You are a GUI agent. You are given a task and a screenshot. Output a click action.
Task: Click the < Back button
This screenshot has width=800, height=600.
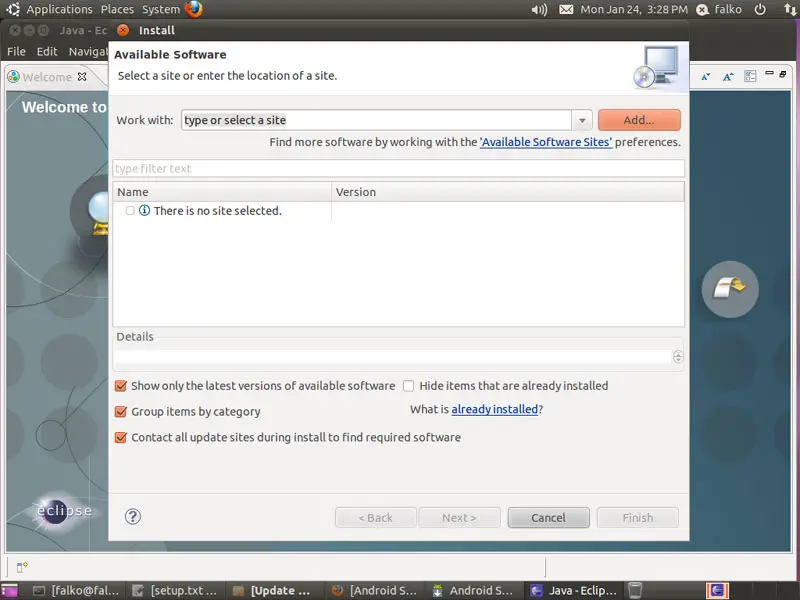(x=376, y=517)
